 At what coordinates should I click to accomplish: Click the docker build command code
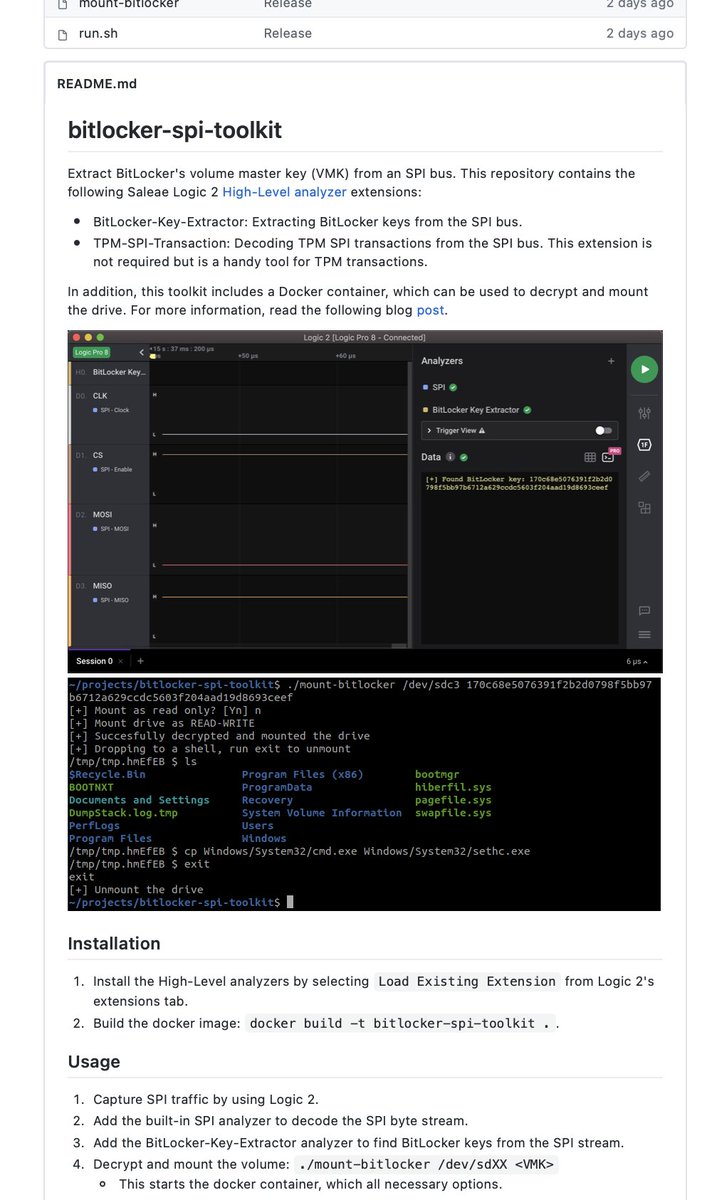[398, 1023]
